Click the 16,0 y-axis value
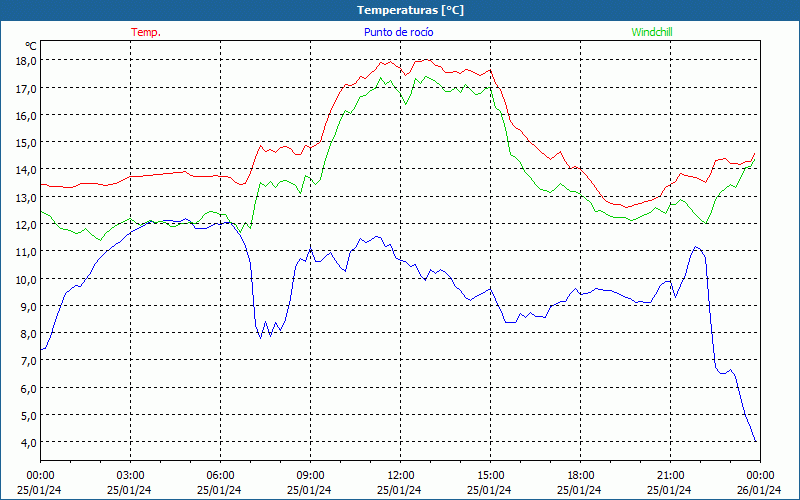The height and width of the screenshot is (500, 800). tap(27, 115)
